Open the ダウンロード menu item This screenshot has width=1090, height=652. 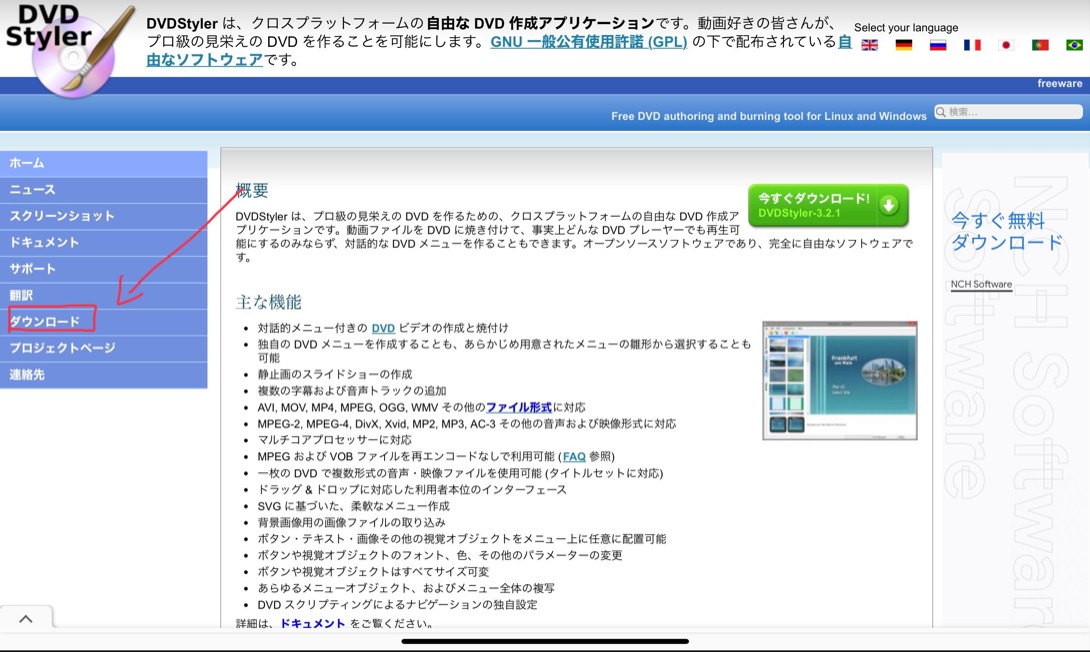(104, 322)
